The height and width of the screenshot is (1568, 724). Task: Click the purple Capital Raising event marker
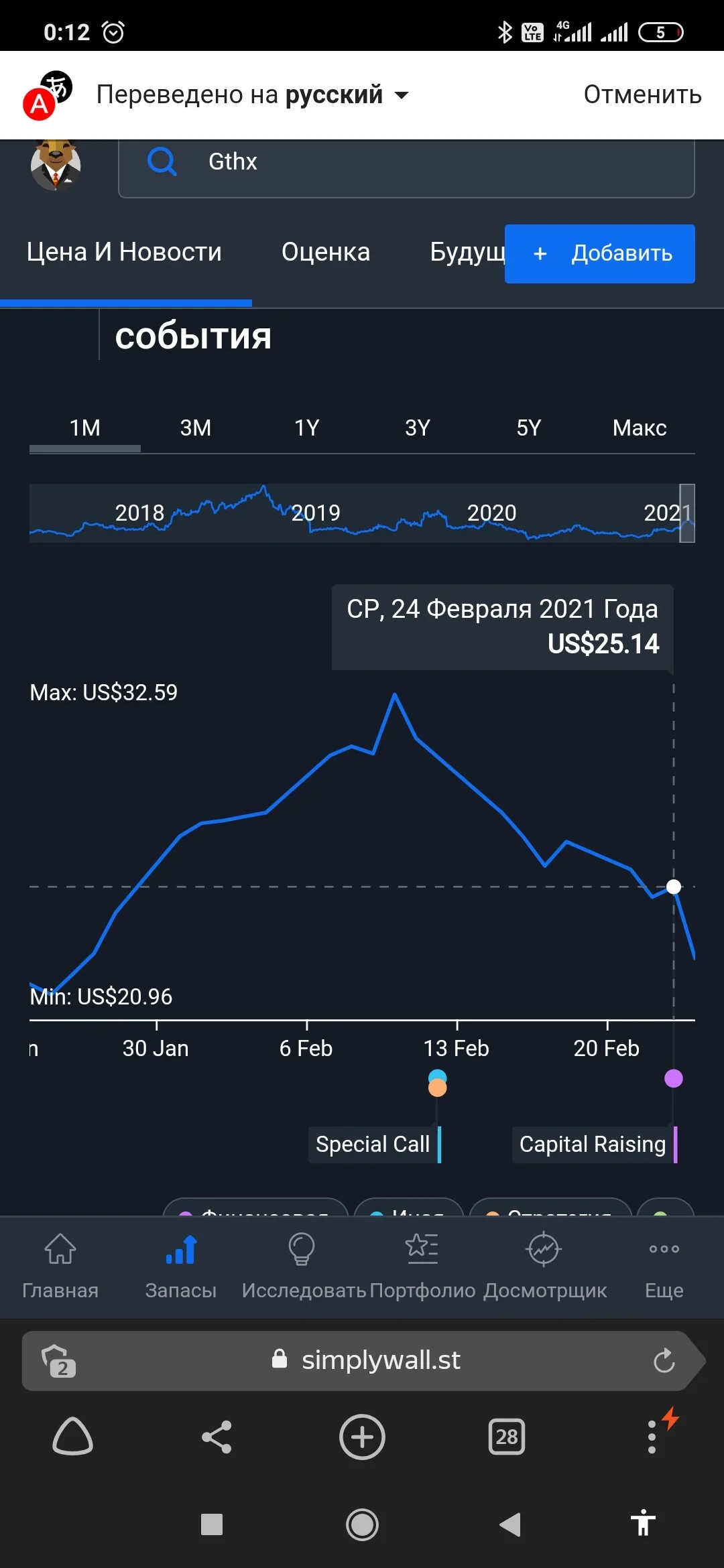point(674,1078)
